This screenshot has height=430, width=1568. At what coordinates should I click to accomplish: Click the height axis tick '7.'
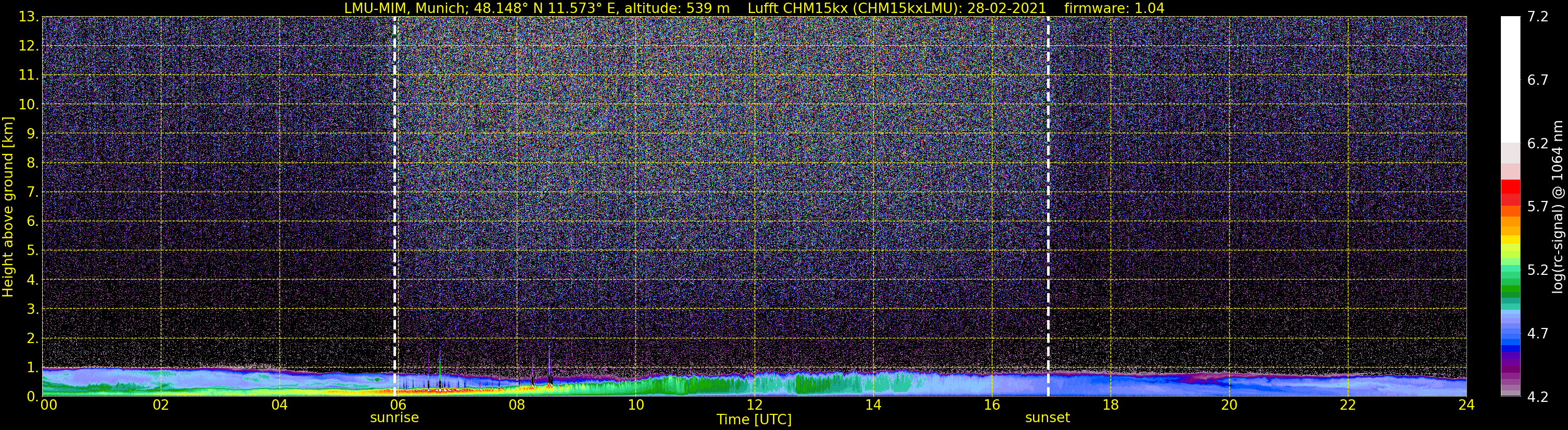point(32,193)
